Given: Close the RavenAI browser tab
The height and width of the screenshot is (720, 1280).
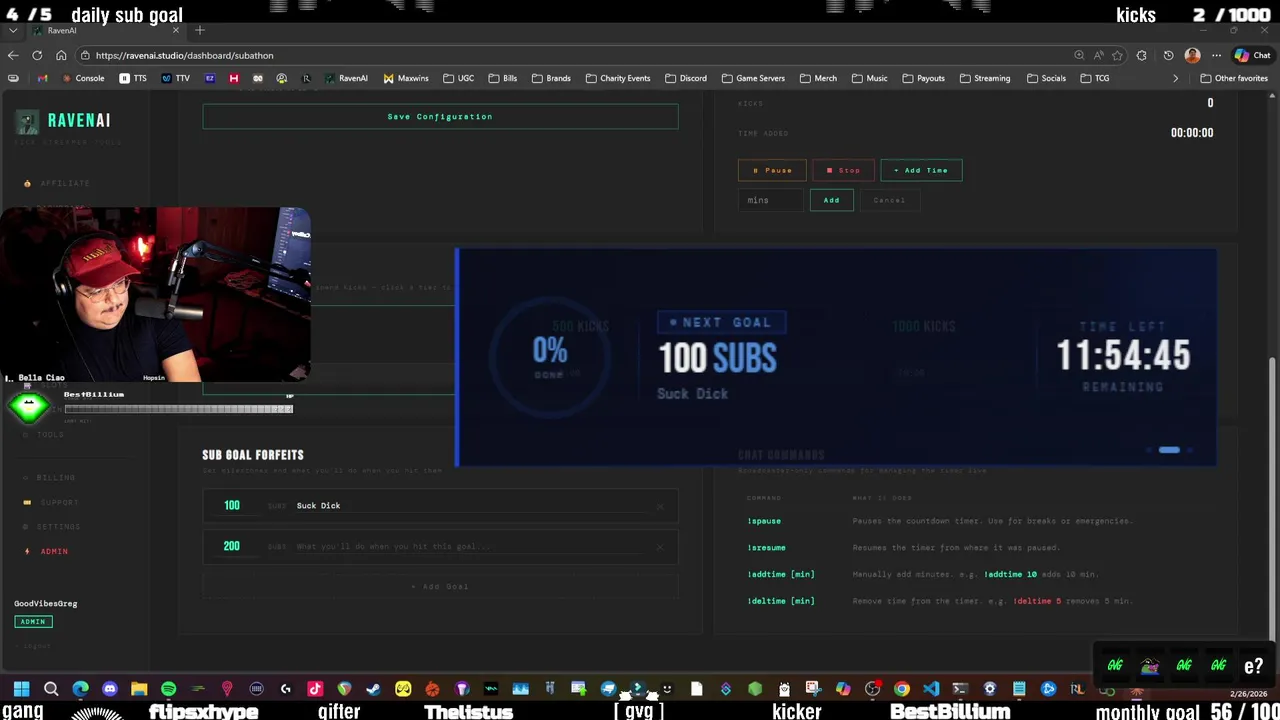Looking at the screenshot, I should coord(176,30).
